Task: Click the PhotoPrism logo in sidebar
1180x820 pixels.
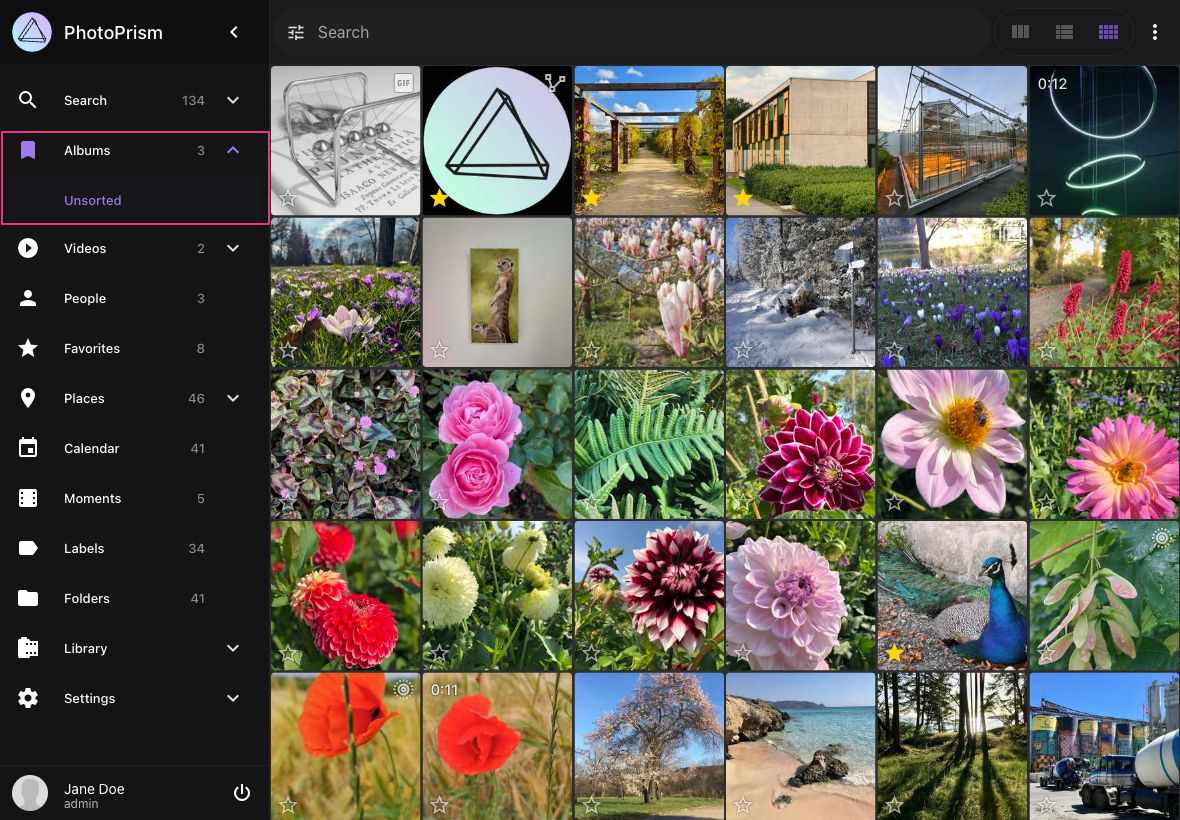Action: pyautogui.click(x=32, y=32)
